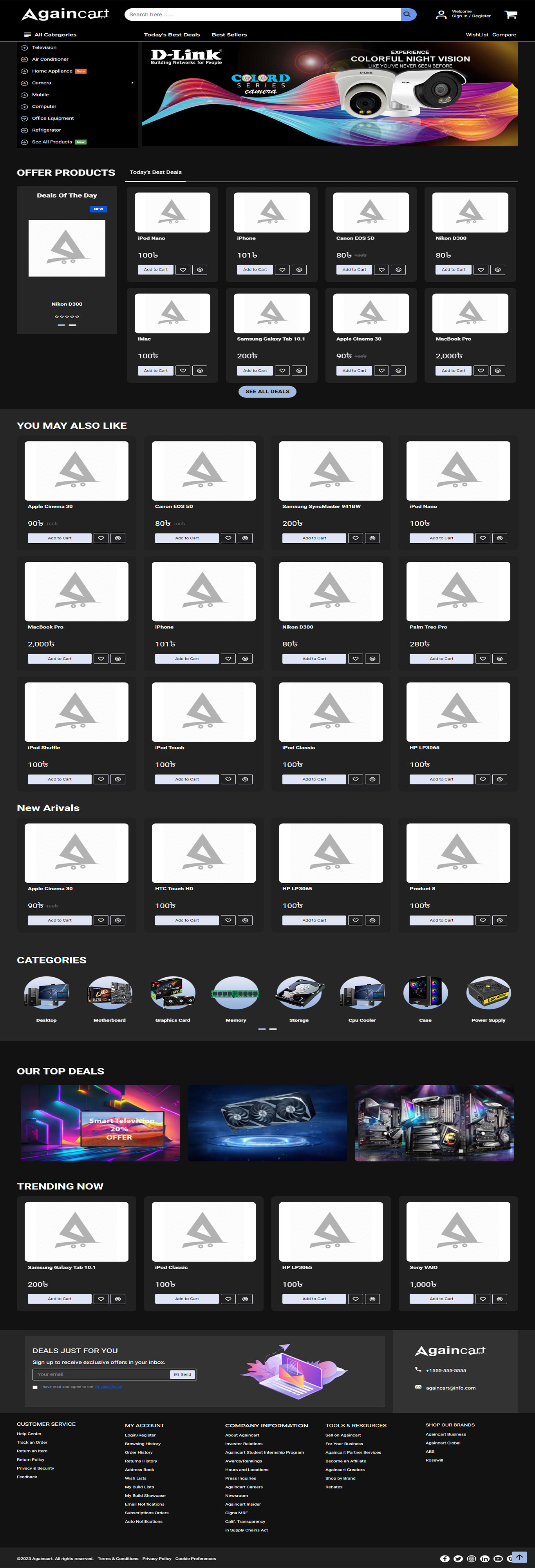
Task: Quick view iPod Nano in Today's Best Deals
Action: [199, 269]
